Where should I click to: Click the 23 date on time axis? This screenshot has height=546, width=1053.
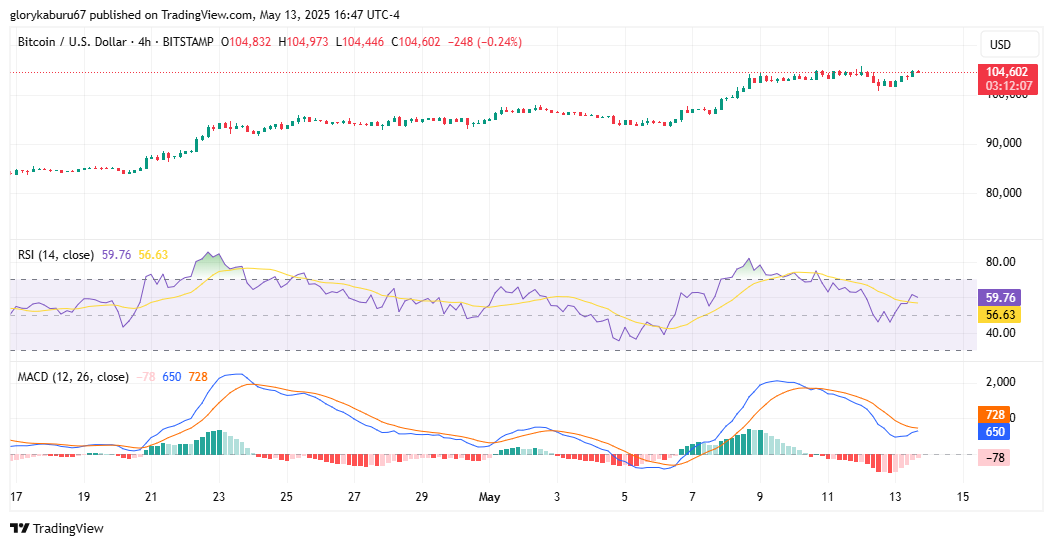219,496
